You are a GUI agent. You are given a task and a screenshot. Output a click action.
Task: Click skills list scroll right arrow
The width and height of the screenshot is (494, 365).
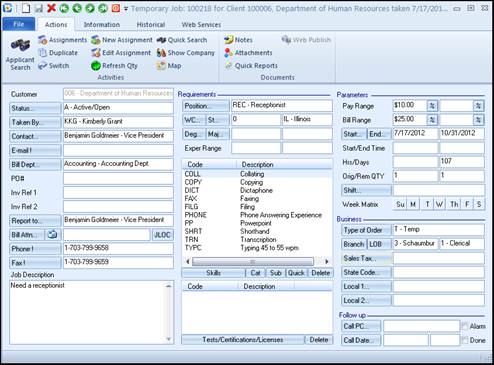coord(327,261)
